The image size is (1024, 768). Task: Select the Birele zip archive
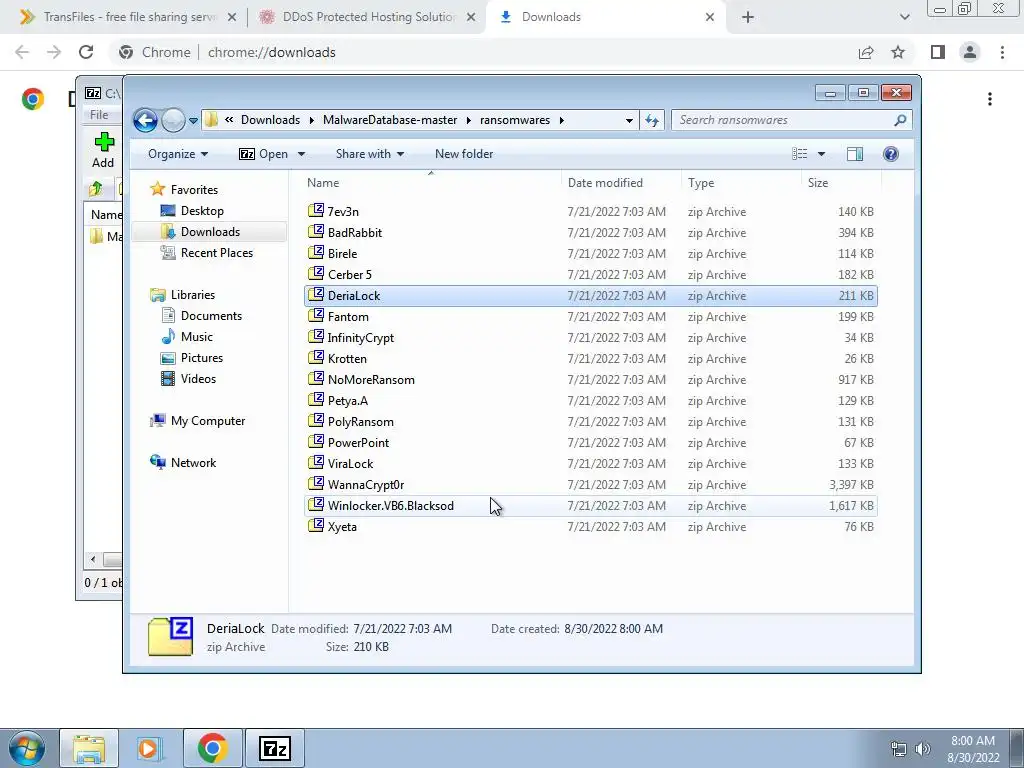click(x=590, y=253)
